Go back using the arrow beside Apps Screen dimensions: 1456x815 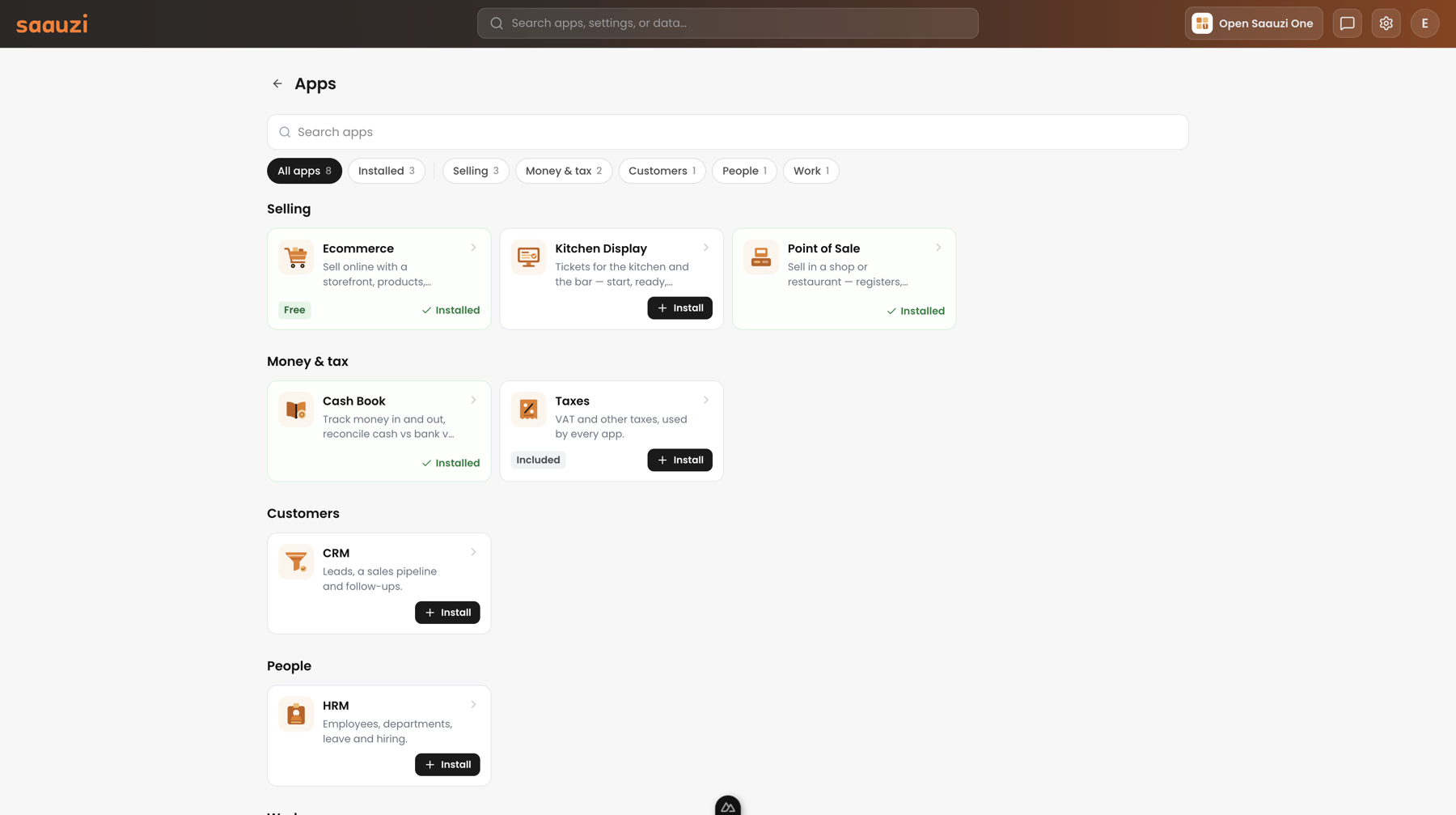coord(277,83)
